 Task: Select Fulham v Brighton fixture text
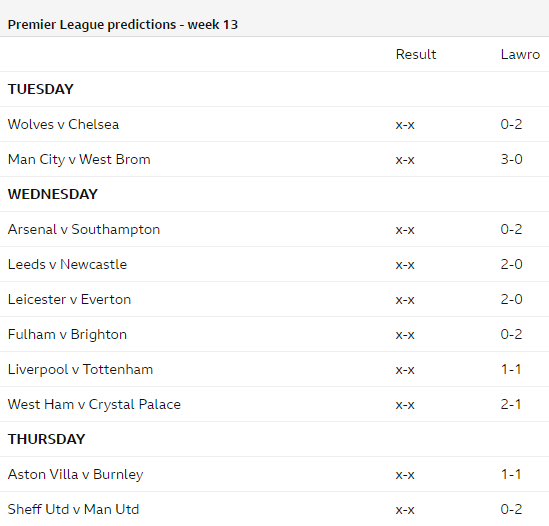click(67, 334)
